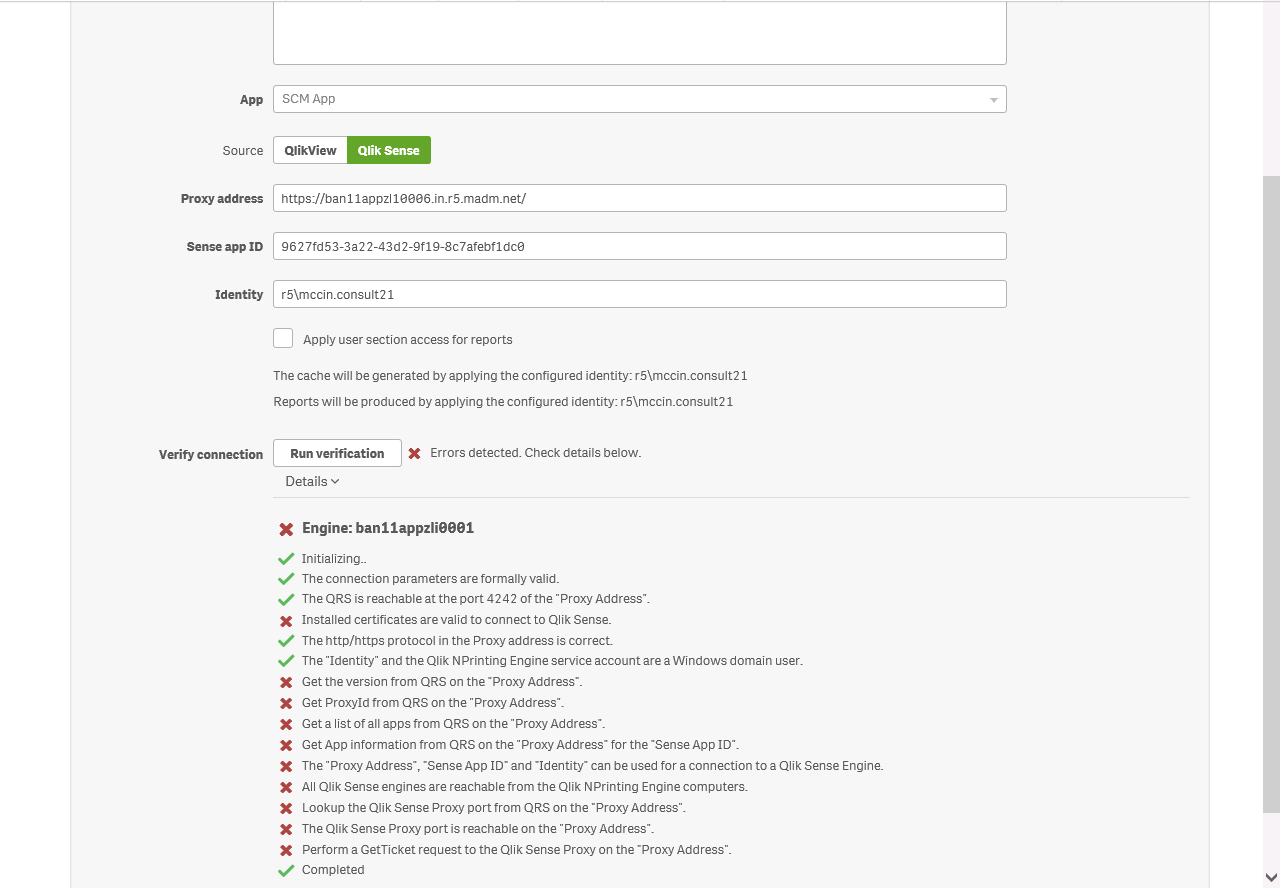Click the 'Reports will be produced' identity note
This screenshot has height=888, width=1280.
503,402
